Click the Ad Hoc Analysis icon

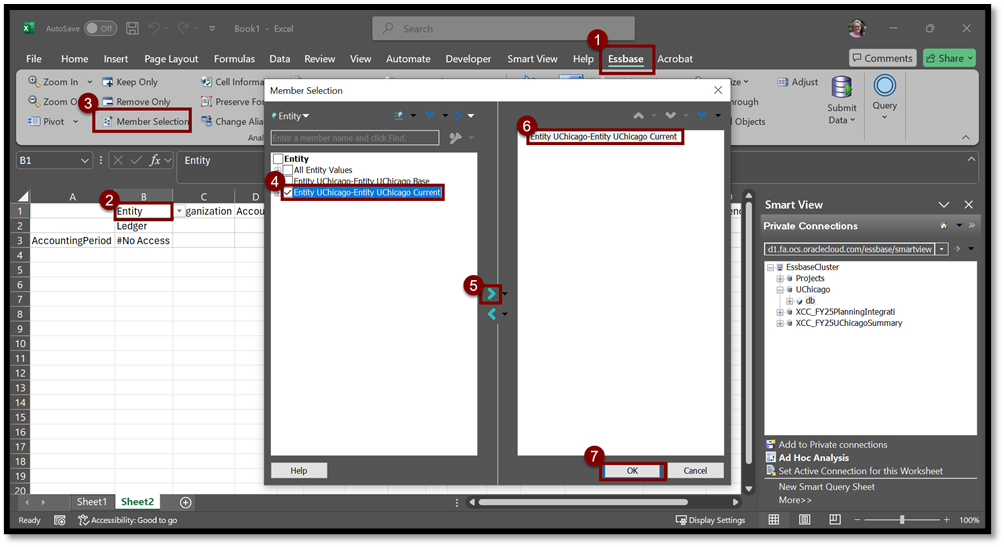(x=771, y=457)
